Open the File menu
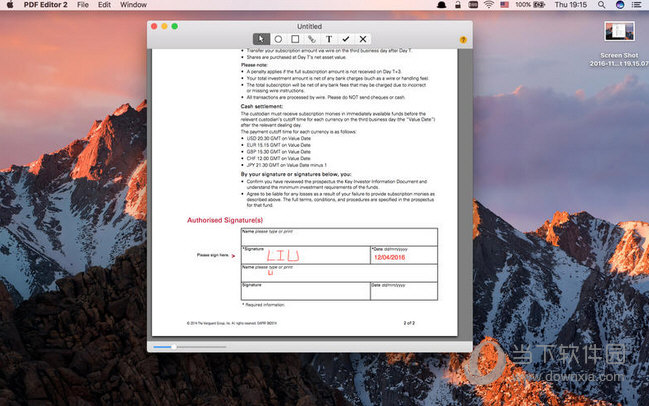The image size is (649, 406). point(78,5)
